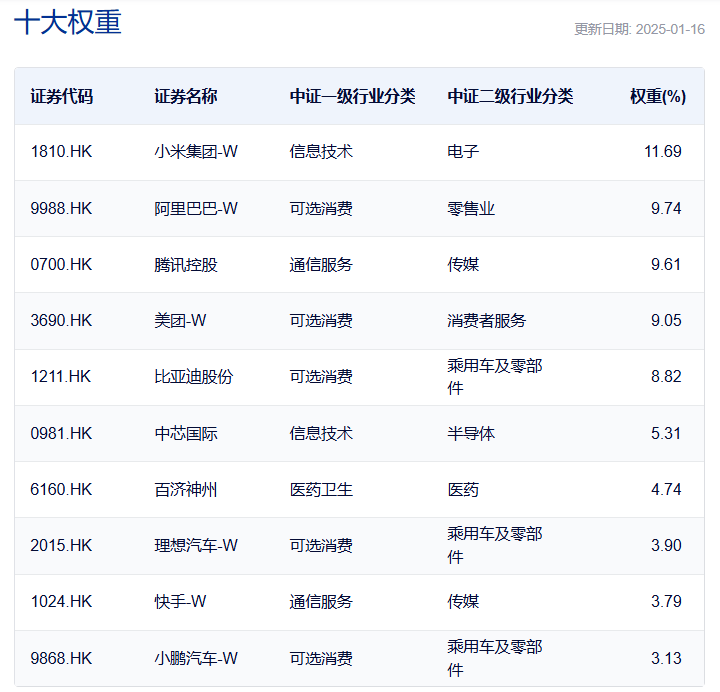This screenshot has height=692, width=720.
Task: Select the 0981.HK security code
Action: pyautogui.click(x=61, y=433)
